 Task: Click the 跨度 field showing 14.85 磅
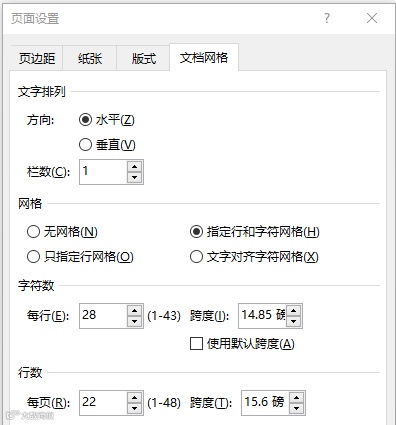[262, 316]
